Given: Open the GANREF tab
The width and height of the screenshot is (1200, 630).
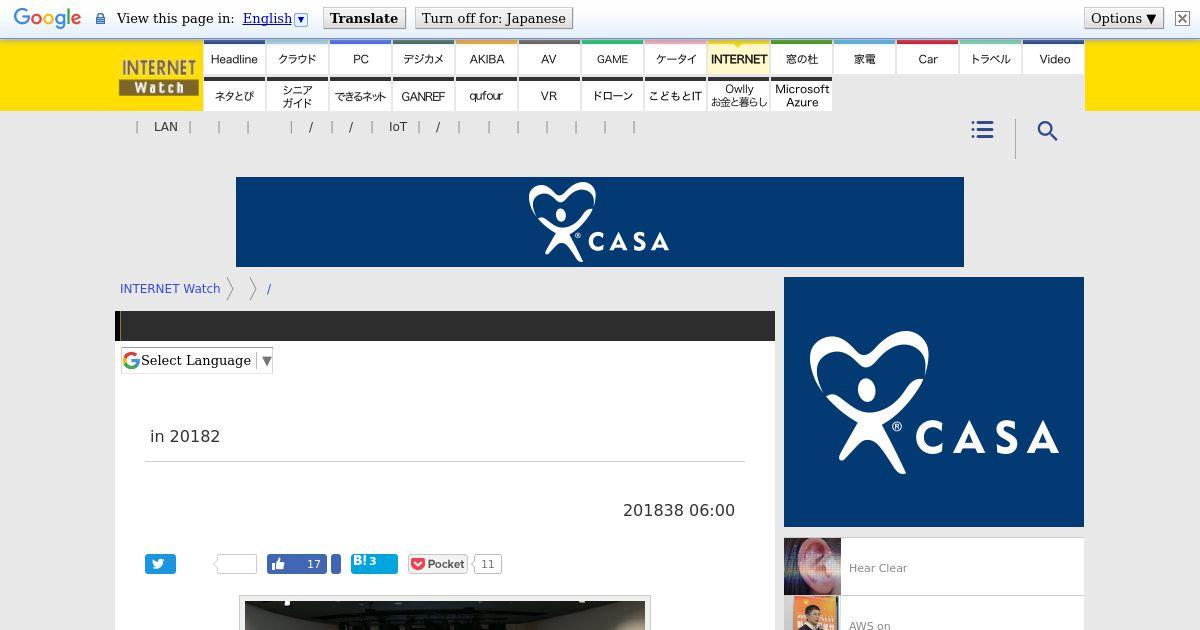Looking at the screenshot, I should (x=423, y=95).
